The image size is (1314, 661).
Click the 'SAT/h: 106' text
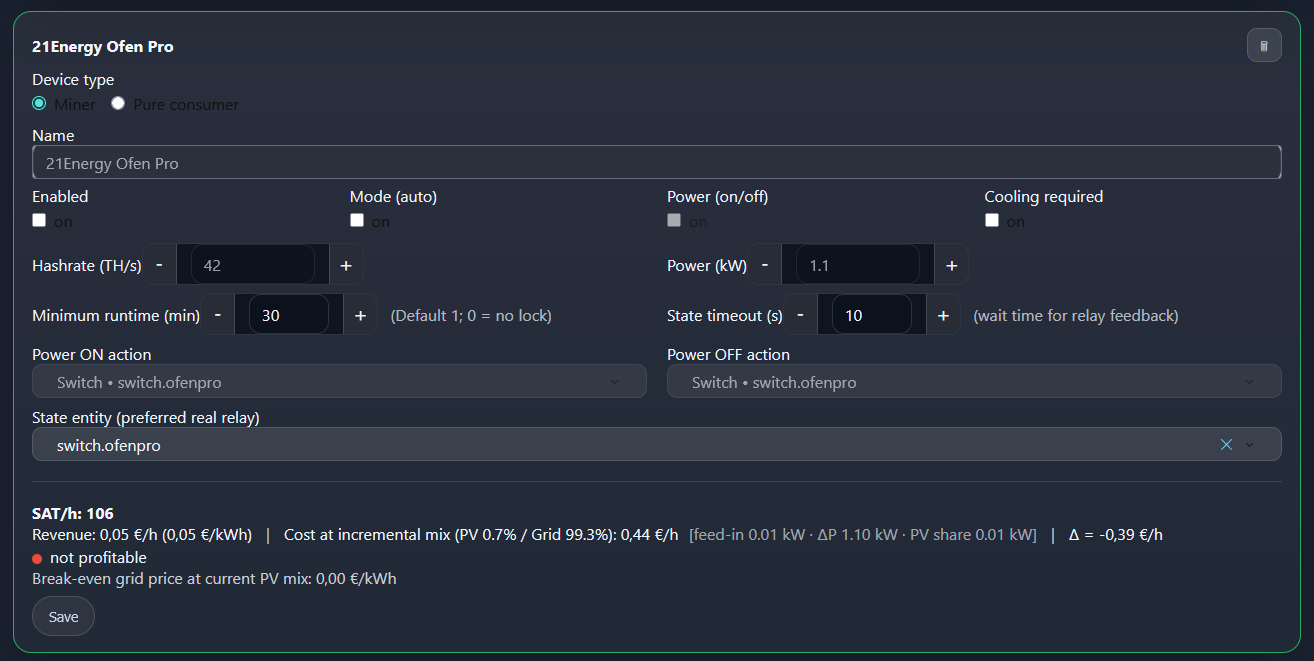click(x=73, y=513)
